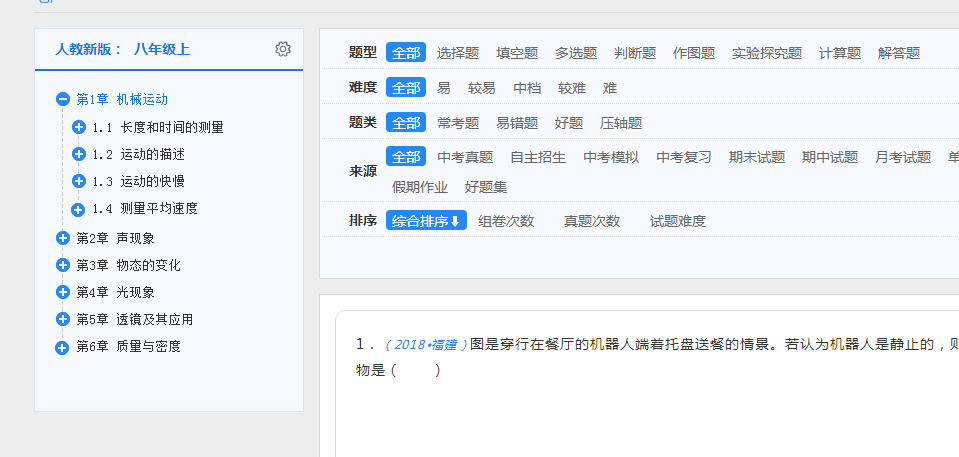Open textbook settings gear icon
This screenshot has width=959, height=457.
(x=283, y=49)
